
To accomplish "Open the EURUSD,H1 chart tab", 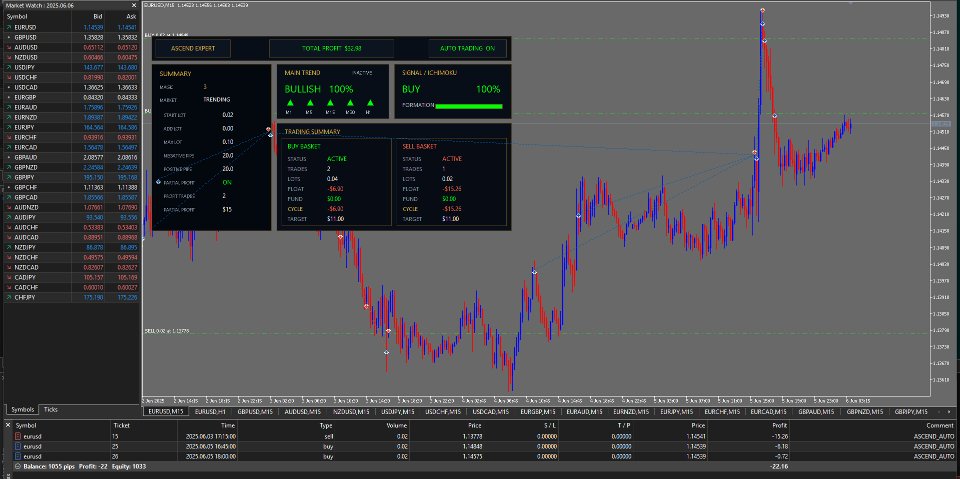I will point(210,412).
